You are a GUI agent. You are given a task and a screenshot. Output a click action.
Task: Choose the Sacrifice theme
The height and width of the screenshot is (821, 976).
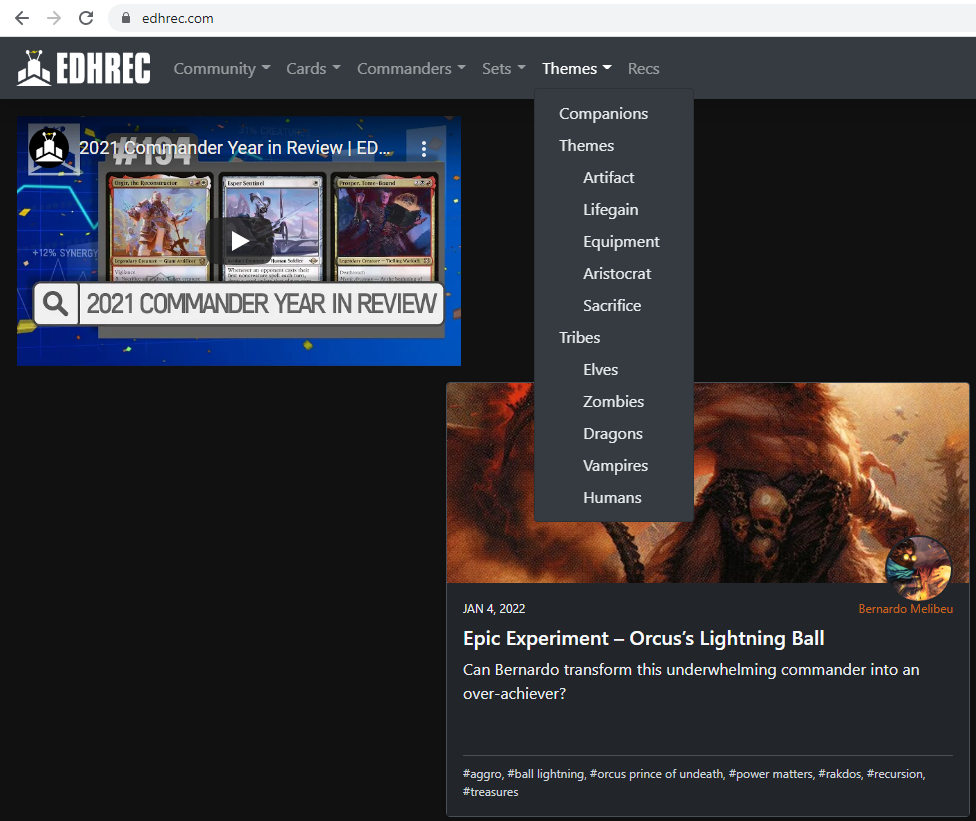(x=611, y=306)
